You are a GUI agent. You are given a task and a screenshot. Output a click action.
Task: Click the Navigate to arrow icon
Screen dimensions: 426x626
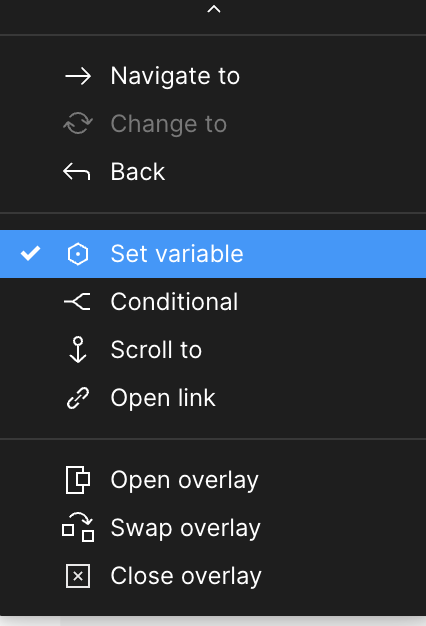pos(78,76)
